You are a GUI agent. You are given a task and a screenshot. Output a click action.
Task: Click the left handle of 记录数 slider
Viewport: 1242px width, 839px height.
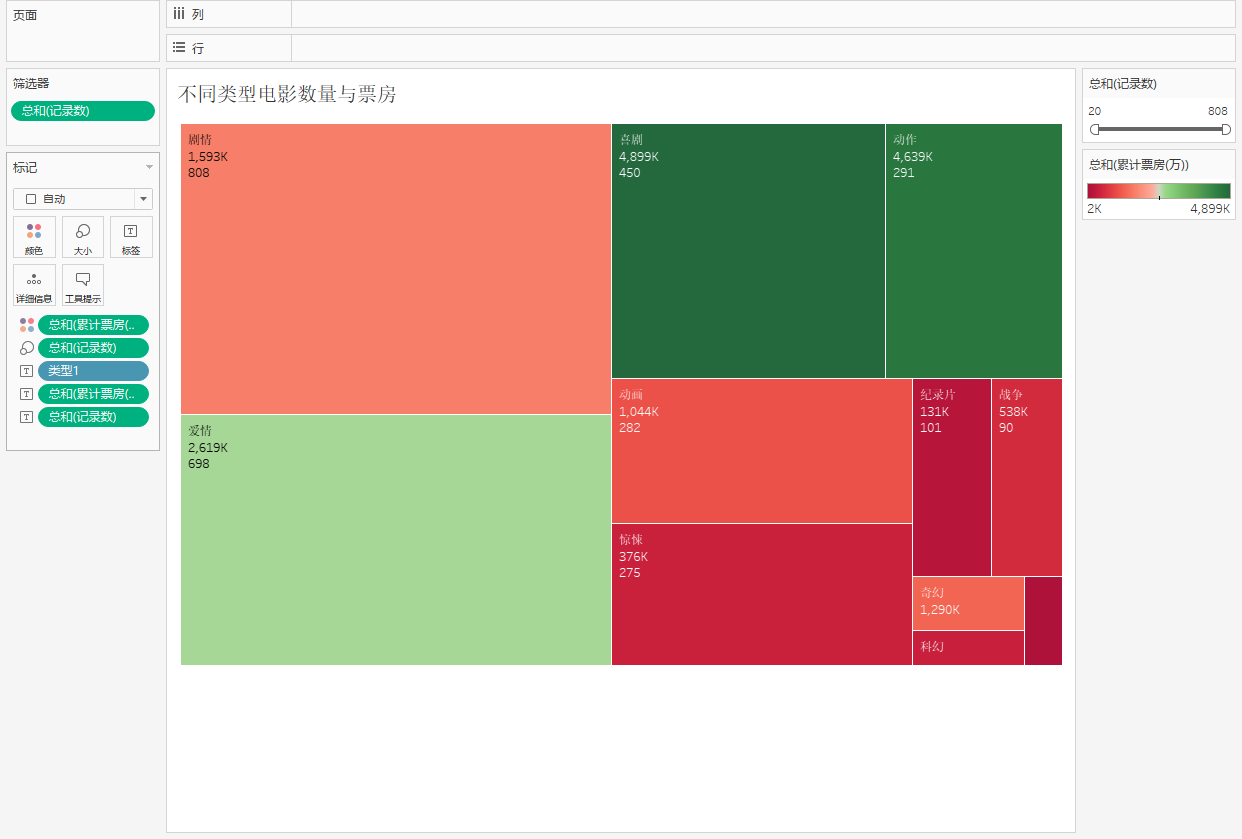1095,129
